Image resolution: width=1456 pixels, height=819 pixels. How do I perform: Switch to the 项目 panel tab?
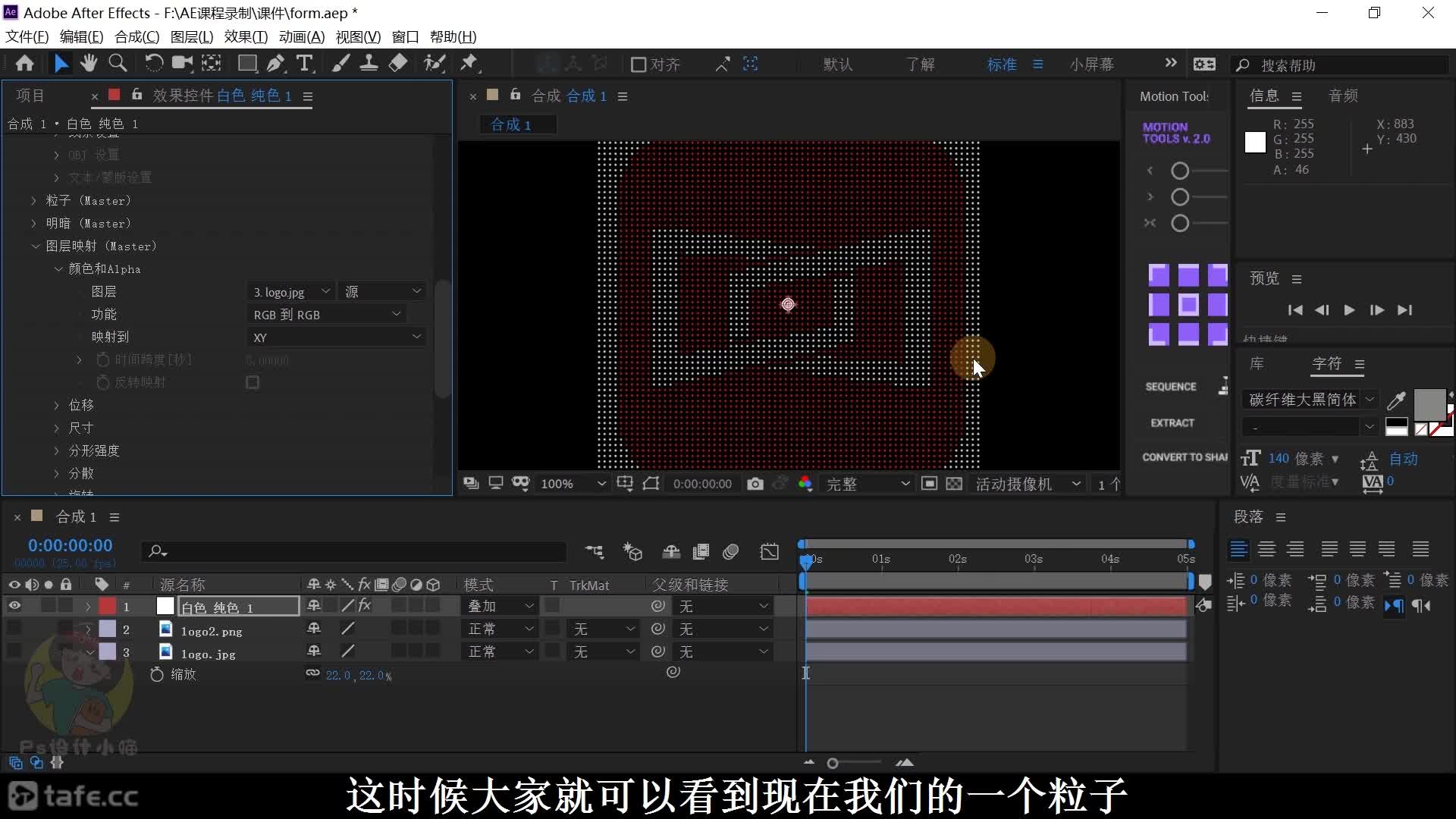point(30,96)
